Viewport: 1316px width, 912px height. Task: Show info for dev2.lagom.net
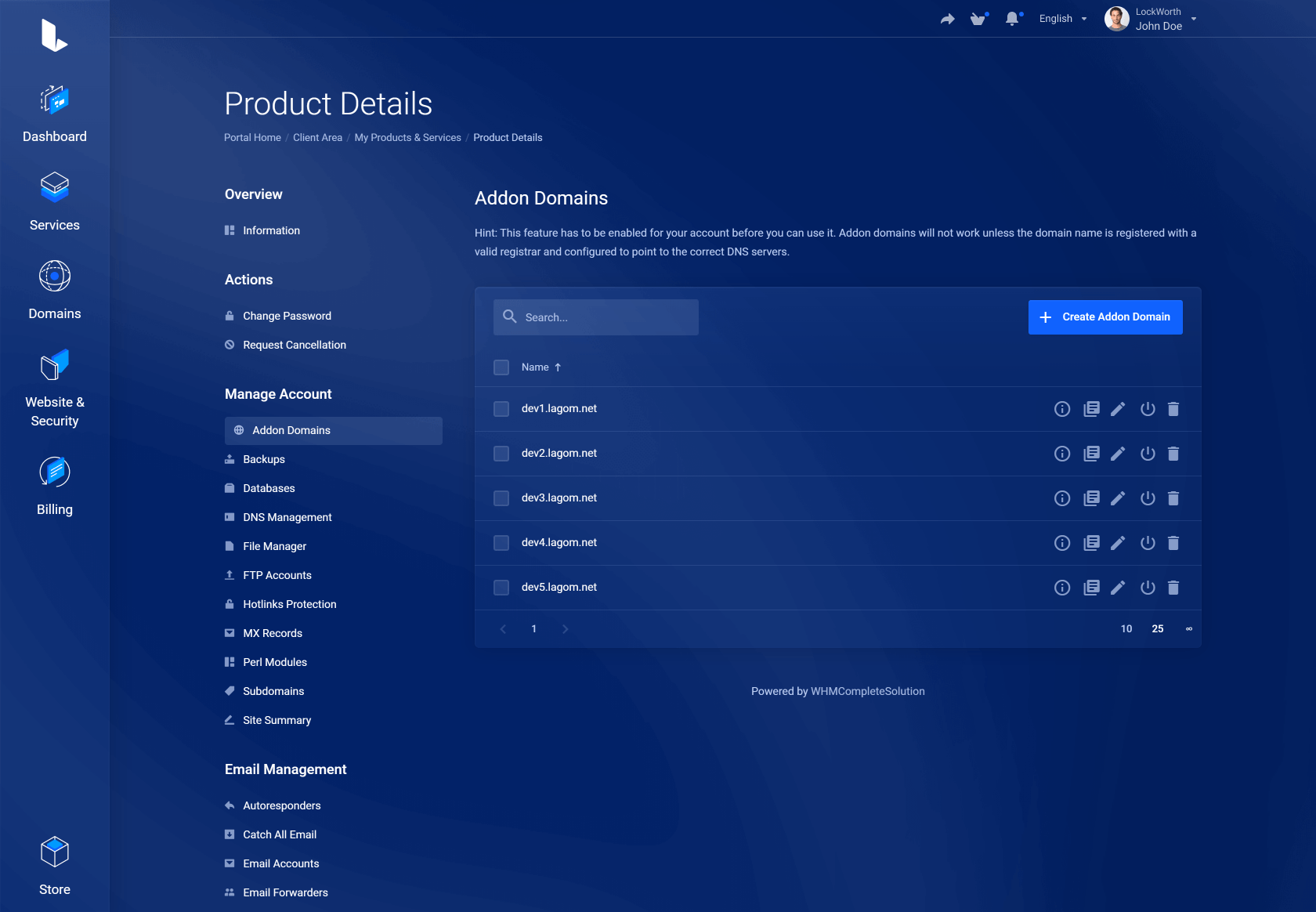(x=1062, y=454)
